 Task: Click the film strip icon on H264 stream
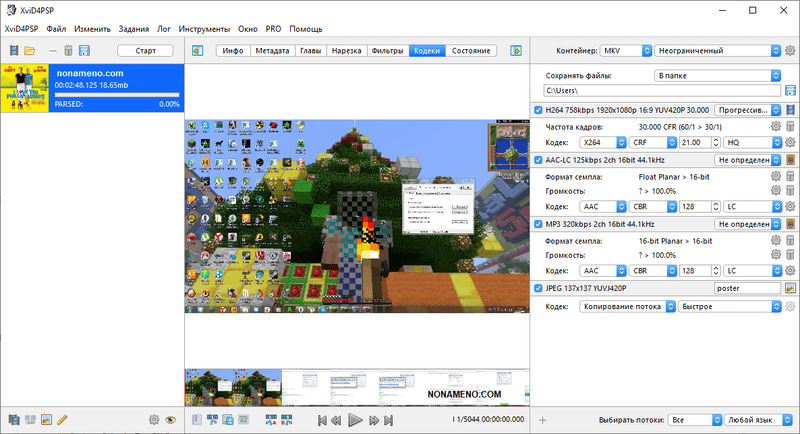[790, 109]
